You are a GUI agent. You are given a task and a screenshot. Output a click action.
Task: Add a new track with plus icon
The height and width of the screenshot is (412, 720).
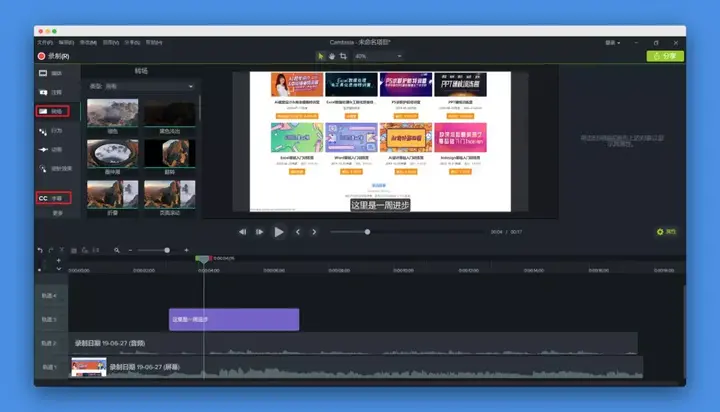coord(58,260)
